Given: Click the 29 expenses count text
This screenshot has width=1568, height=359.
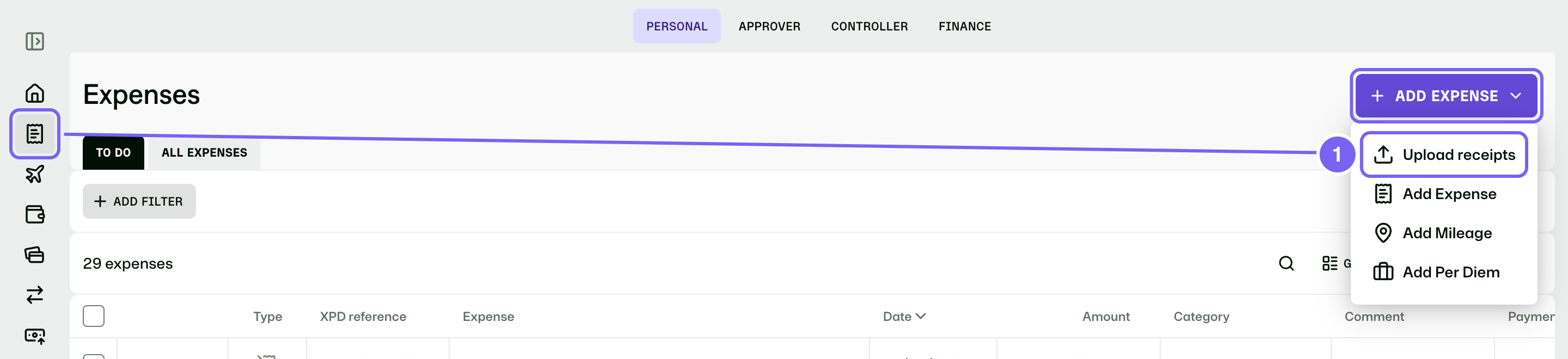Looking at the screenshot, I should (x=128, y=263).
